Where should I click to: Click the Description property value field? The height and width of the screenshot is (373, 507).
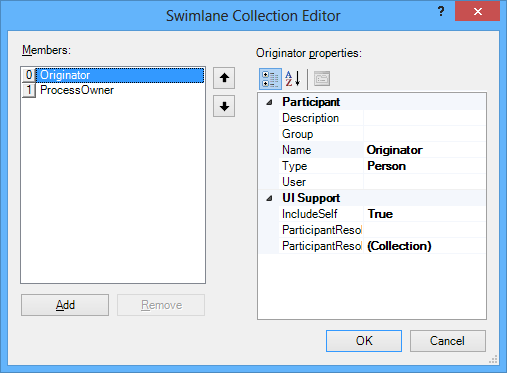[424, 118]
